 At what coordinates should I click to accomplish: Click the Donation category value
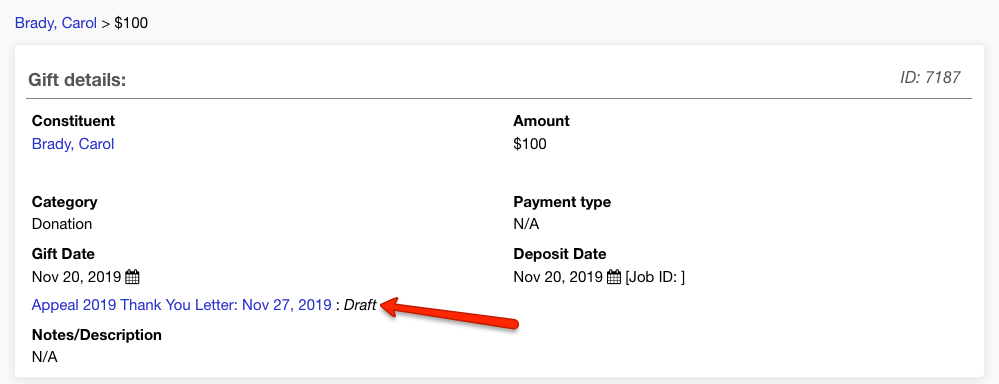click(62, 224)
